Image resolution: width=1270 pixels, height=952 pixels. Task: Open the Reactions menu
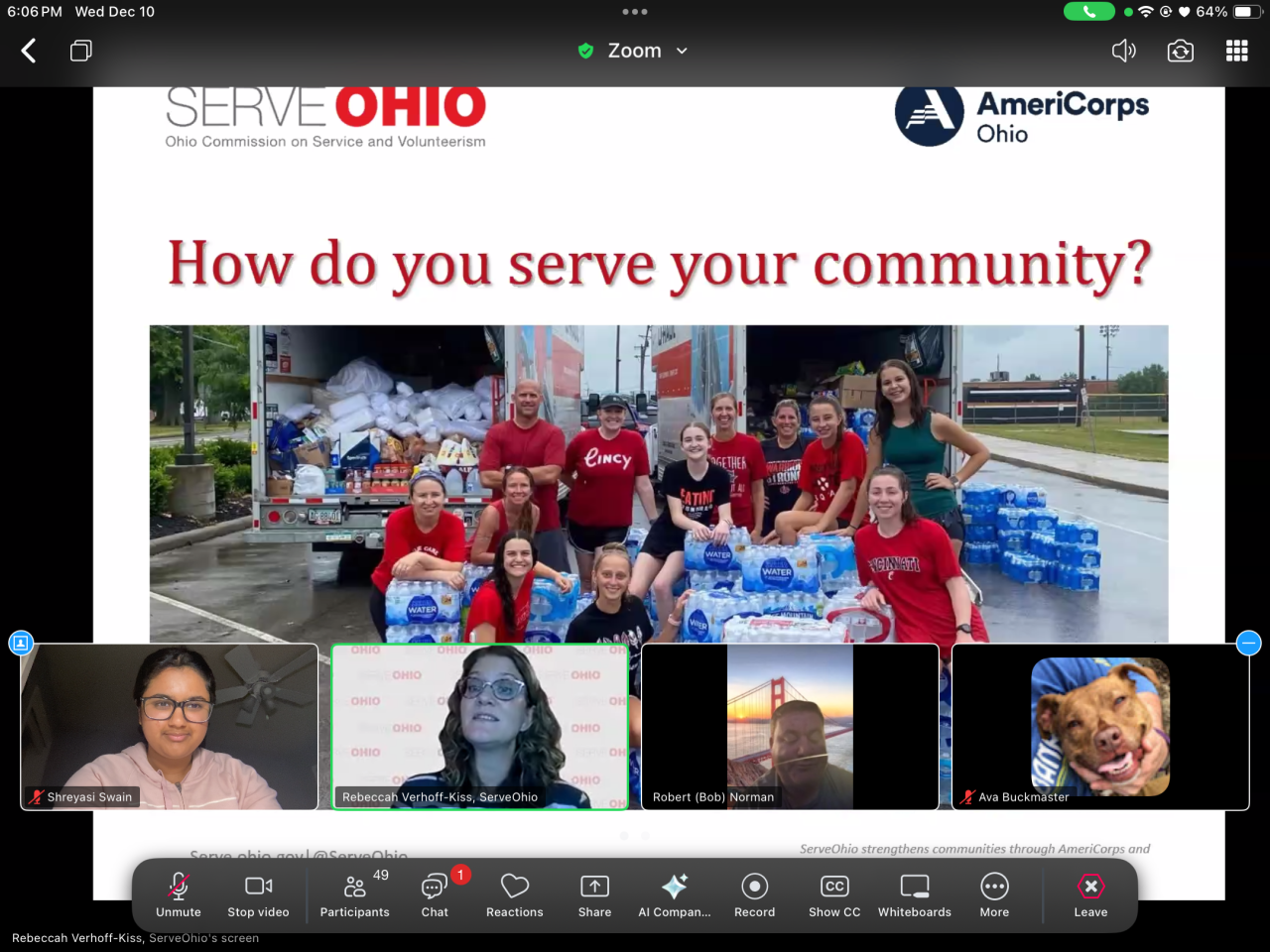[515, 894]
